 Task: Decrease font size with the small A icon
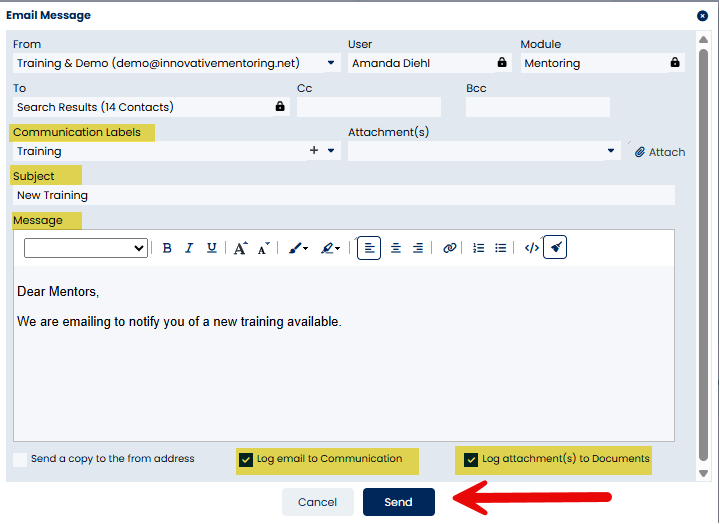click(x=264, y=248)
